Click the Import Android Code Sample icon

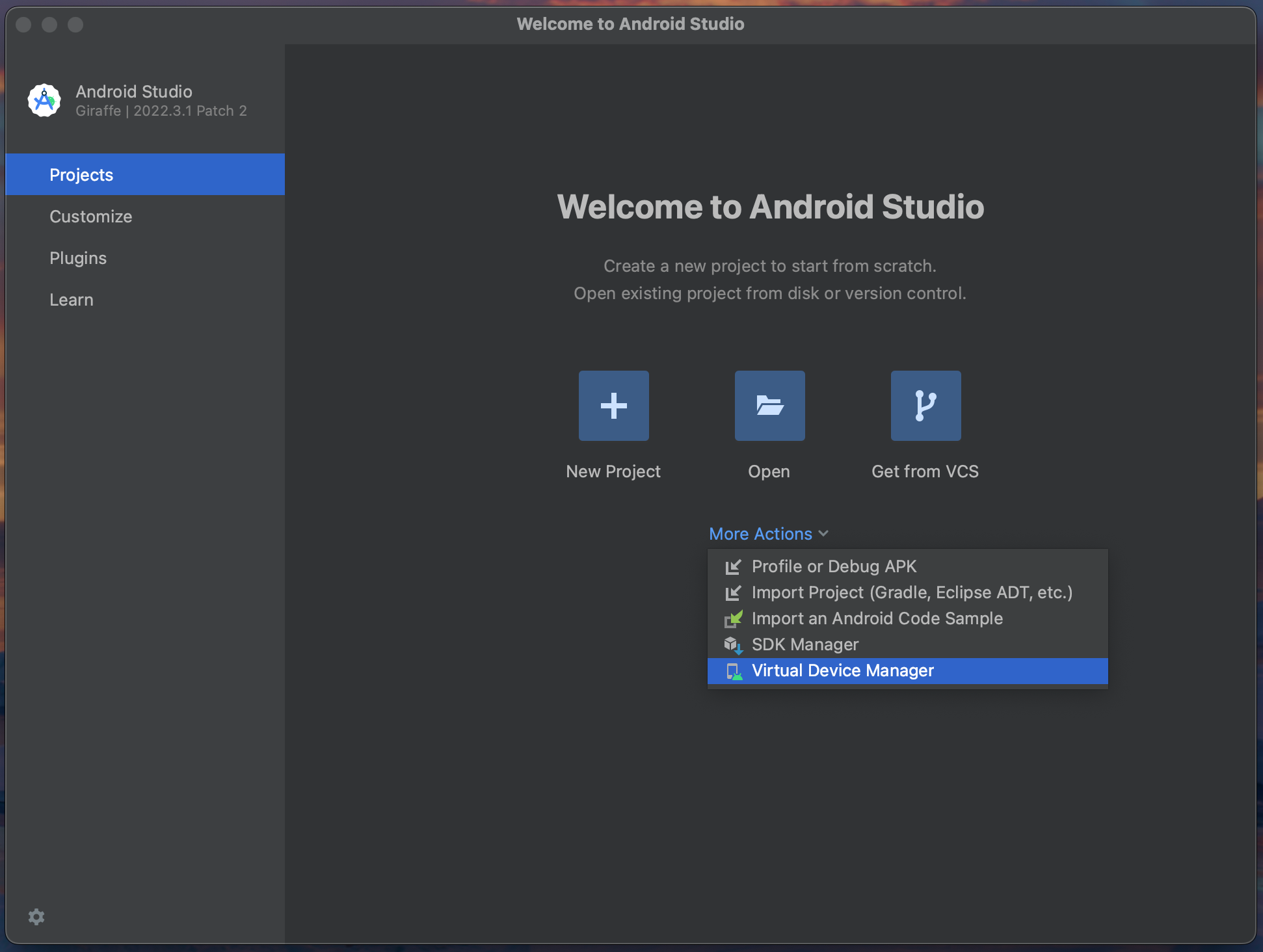(734, 619)
